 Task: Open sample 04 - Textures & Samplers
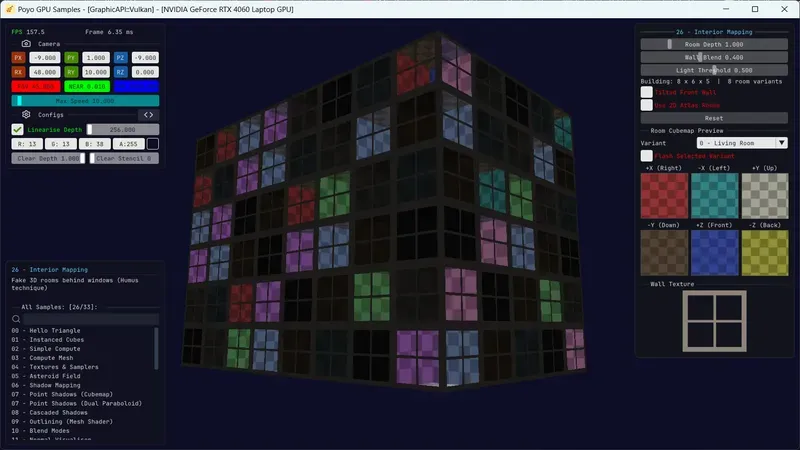[x=55, y=367]
